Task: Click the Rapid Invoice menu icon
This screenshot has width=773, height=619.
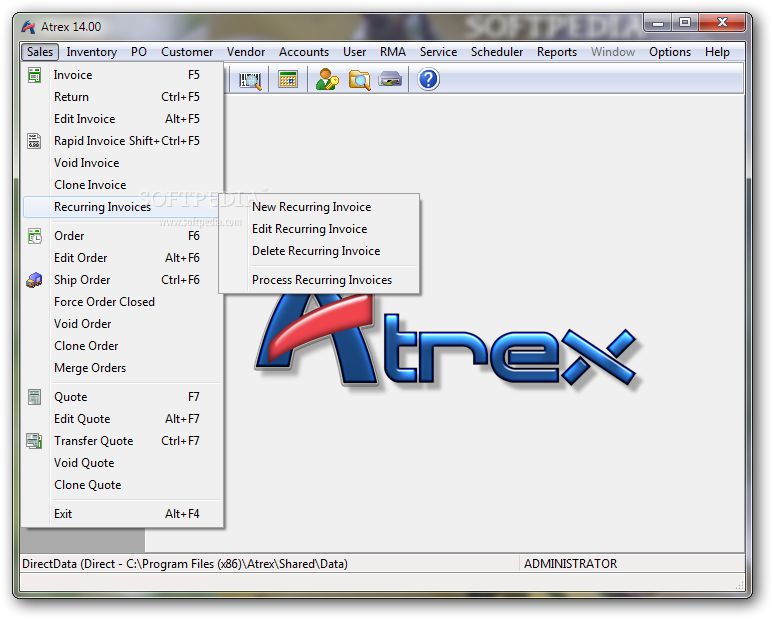Action: tap(34, 141)
